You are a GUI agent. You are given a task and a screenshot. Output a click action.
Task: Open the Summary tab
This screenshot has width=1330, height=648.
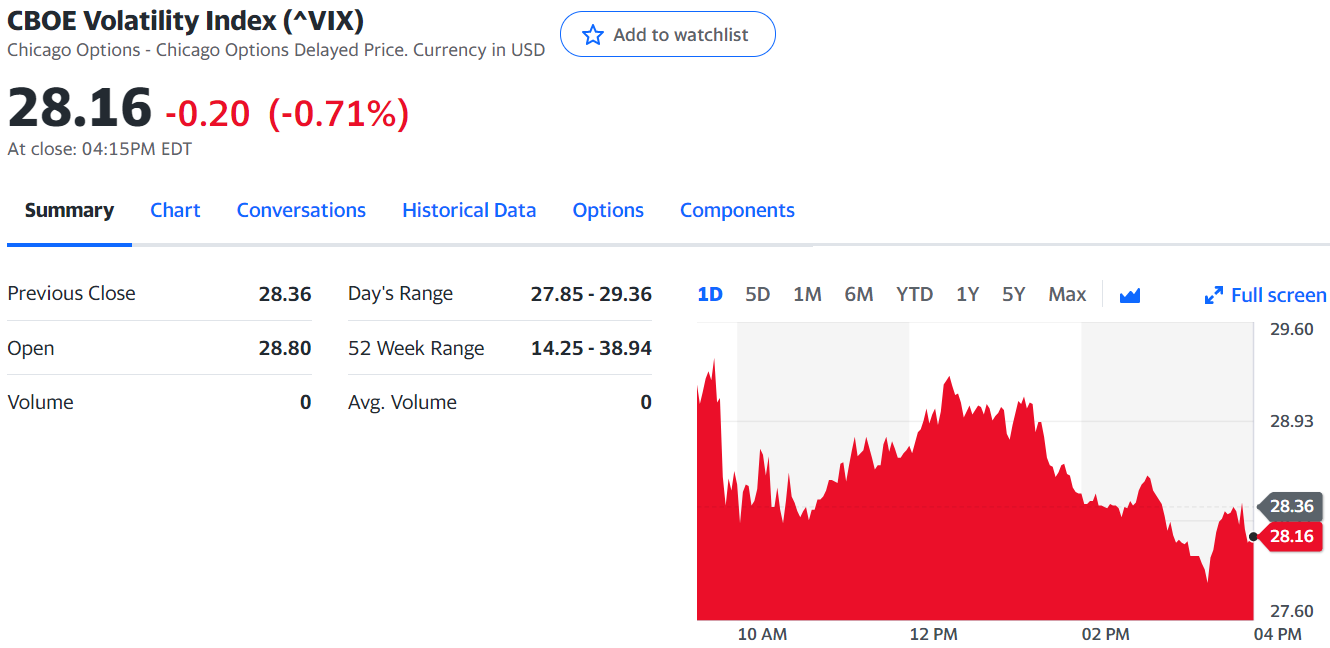point(69,210)
